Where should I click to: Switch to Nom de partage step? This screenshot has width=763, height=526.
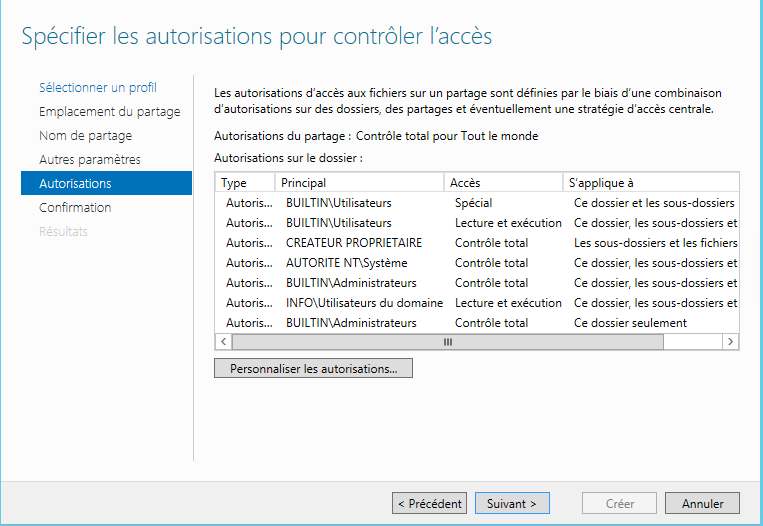[85, 135]
